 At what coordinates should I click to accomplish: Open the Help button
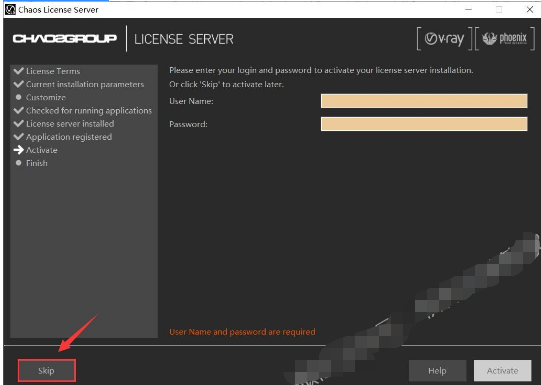437,371
